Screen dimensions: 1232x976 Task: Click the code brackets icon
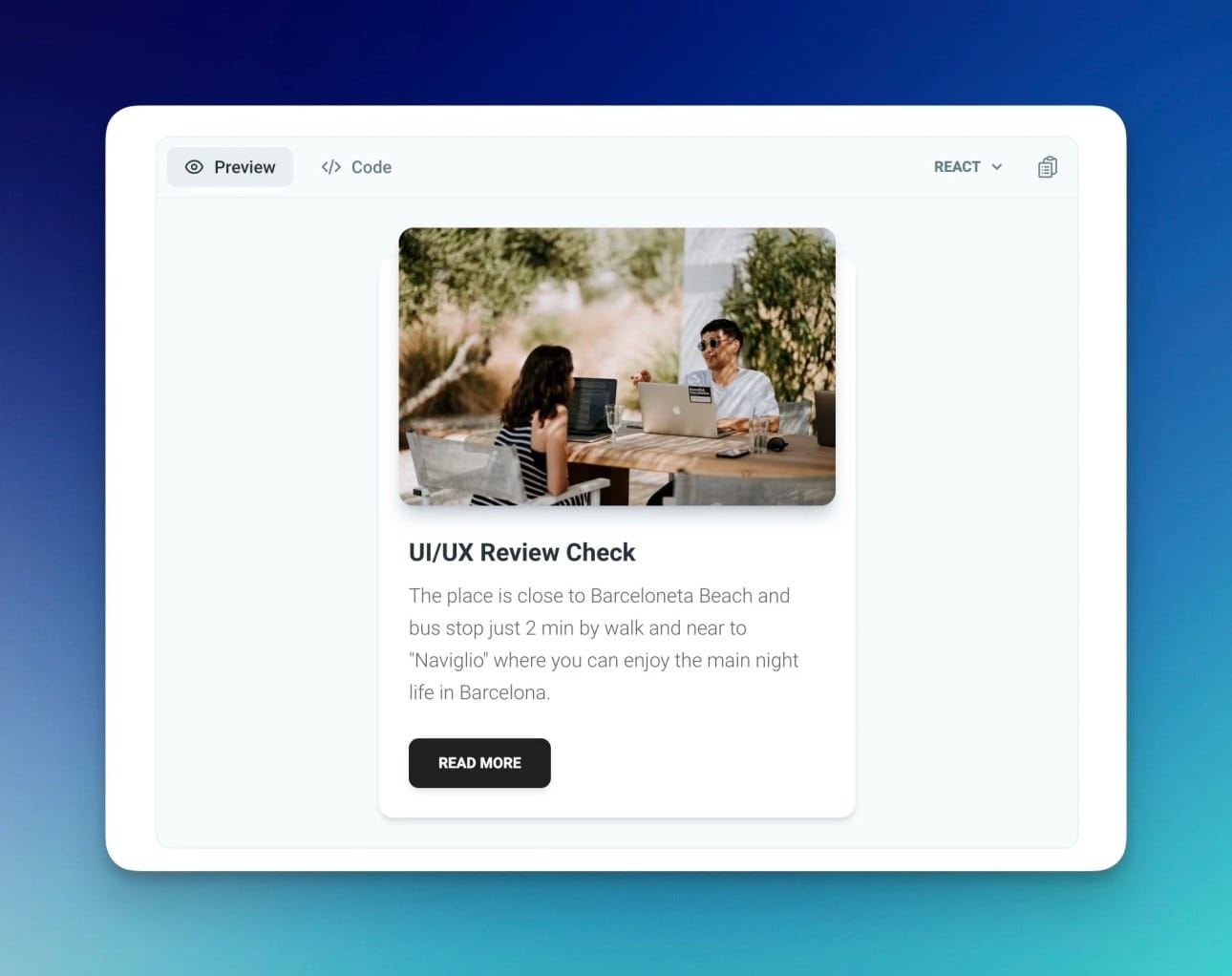click(330, 167)
